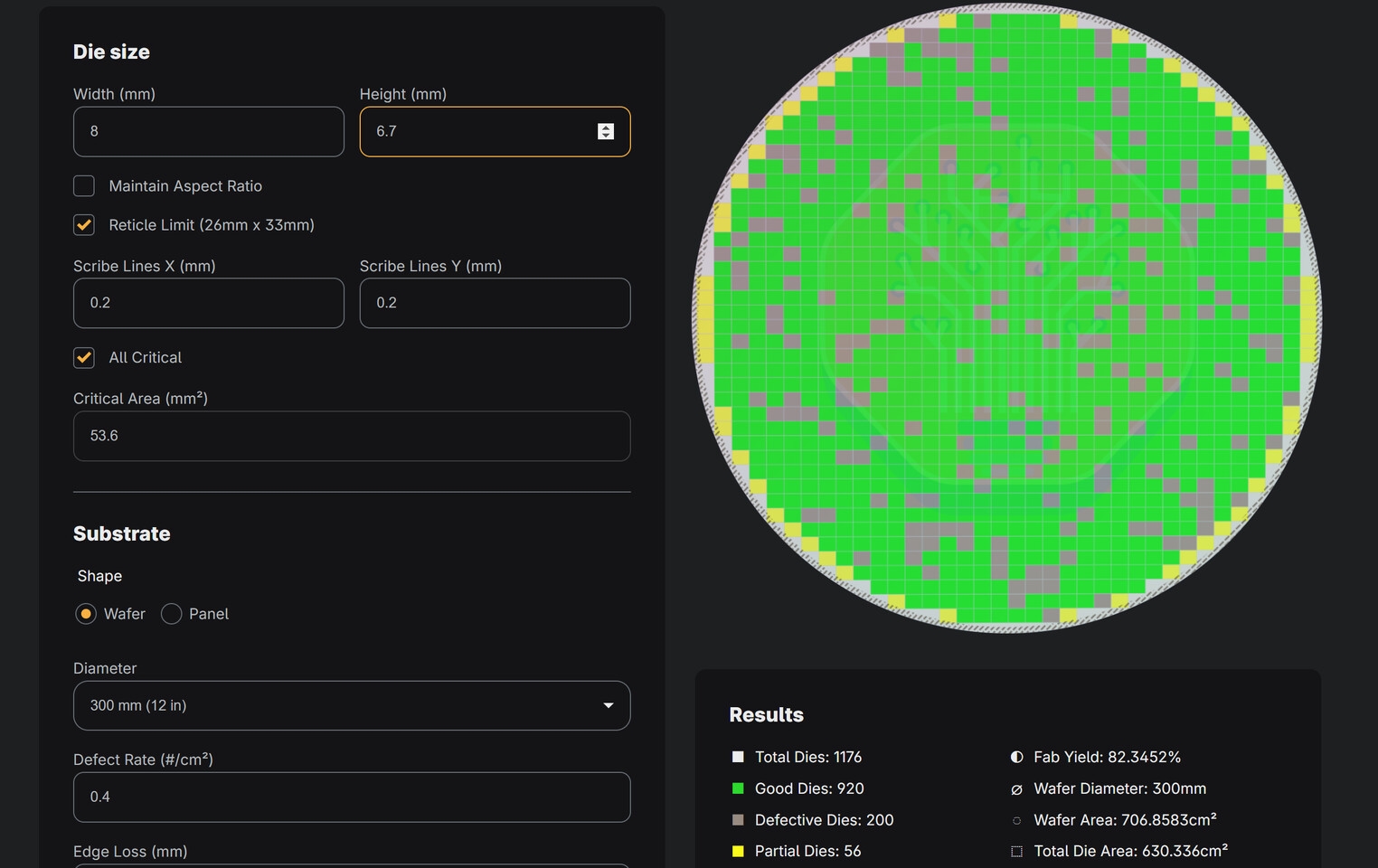Screen dimensions: 1378x868
Task: Click the Total Die Area dashed-square icon
Action: pyautogui.click(x=1016, y=852)
